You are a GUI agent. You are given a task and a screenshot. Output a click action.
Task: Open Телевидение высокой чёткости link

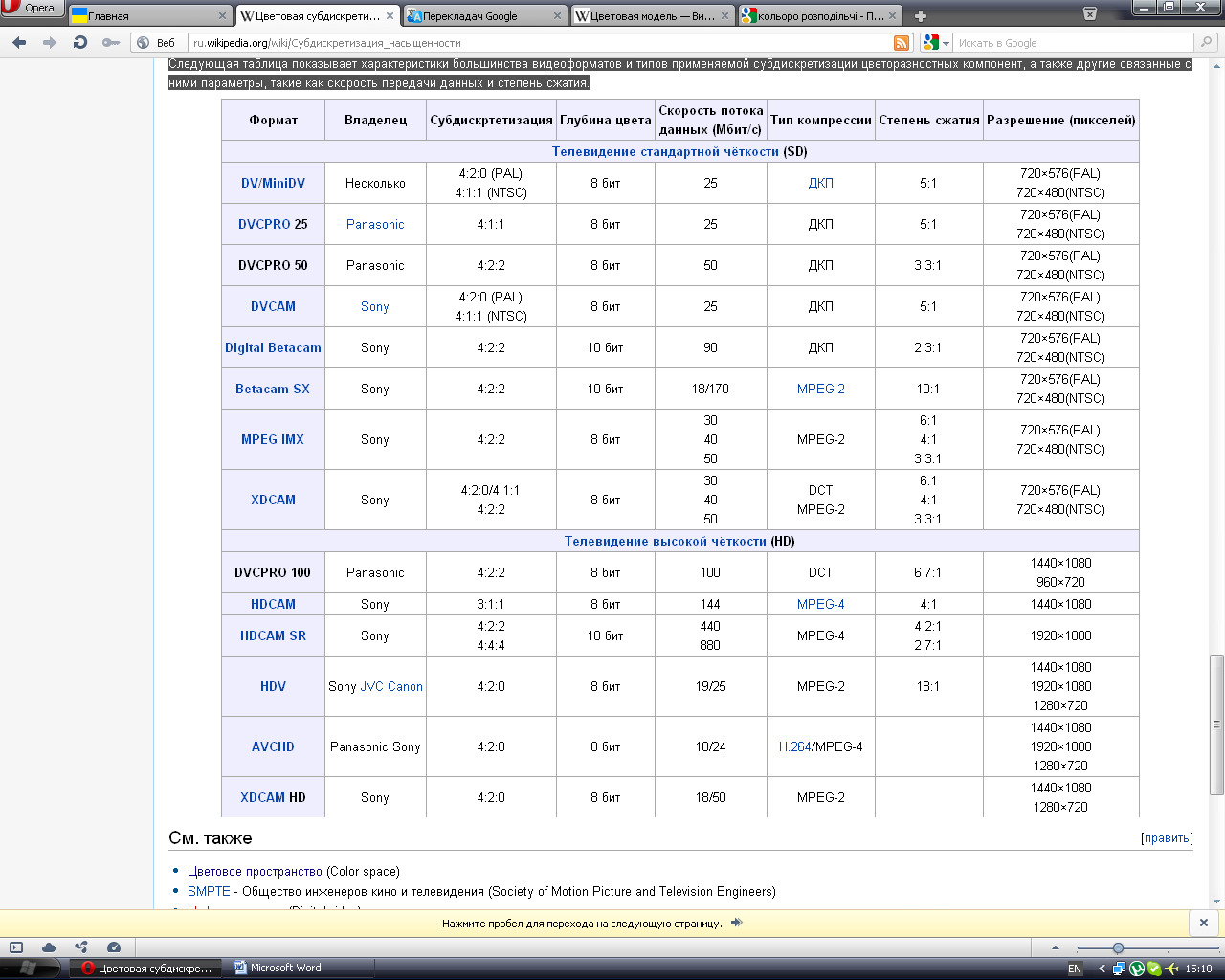point(665,541)
